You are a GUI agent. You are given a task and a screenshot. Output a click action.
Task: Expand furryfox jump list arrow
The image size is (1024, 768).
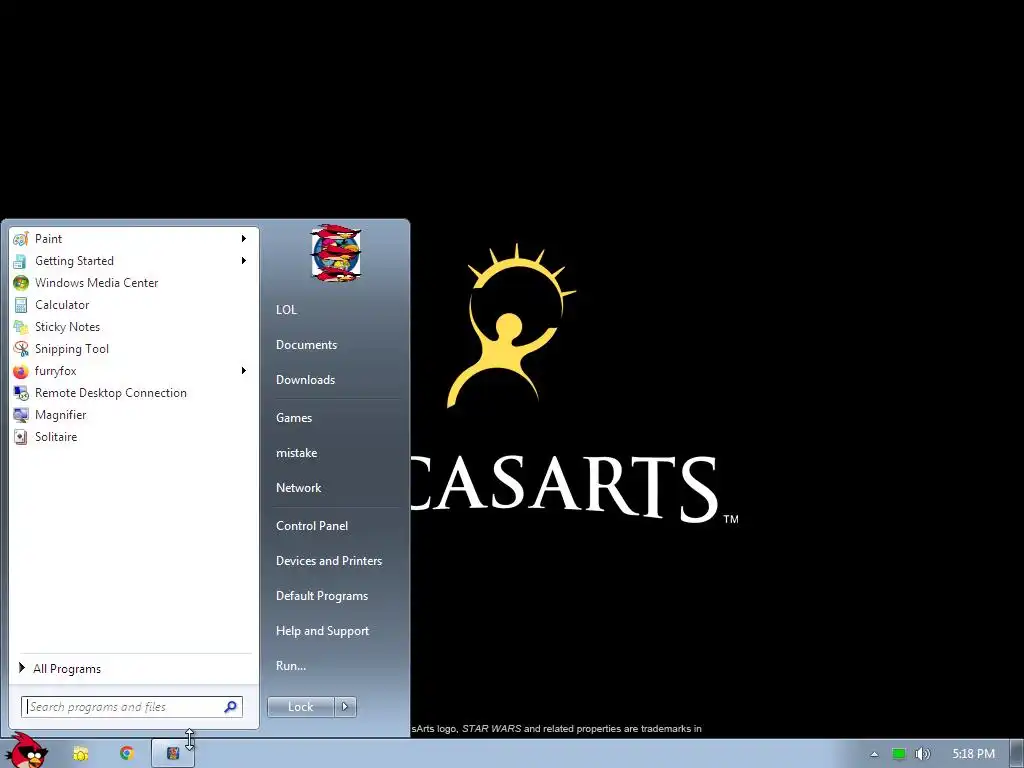(x=244, y=371)
